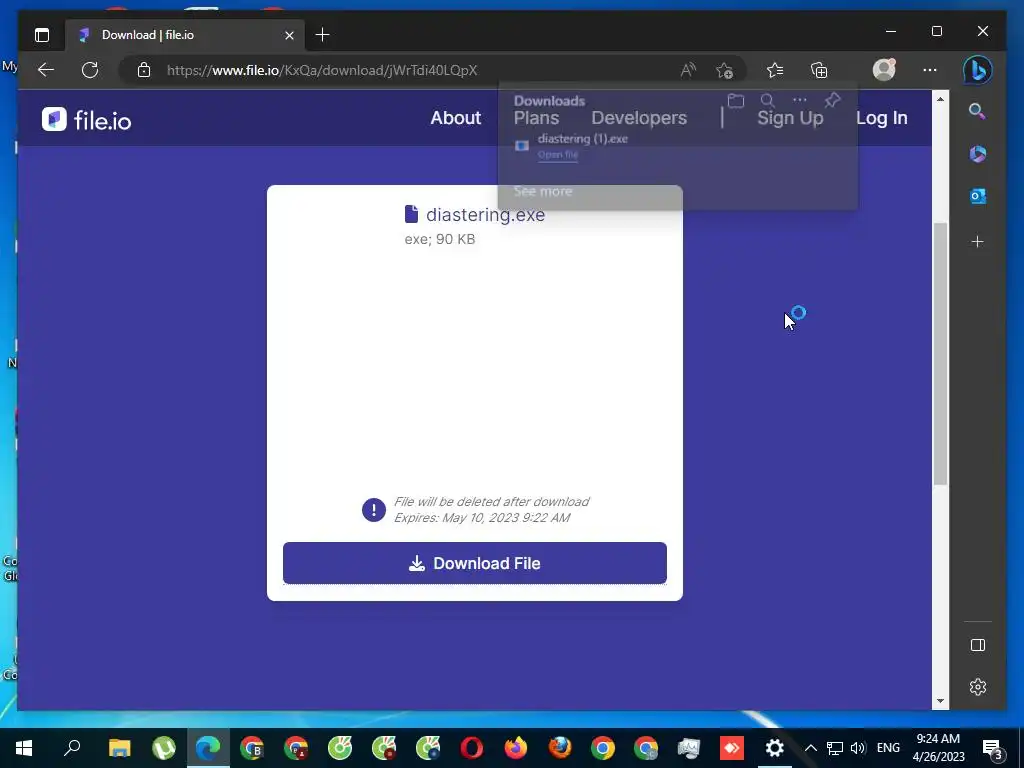Add this page to favorites
Image resolution: width=1024 pixels, height=768 pixels.
[x=724, y=70]
